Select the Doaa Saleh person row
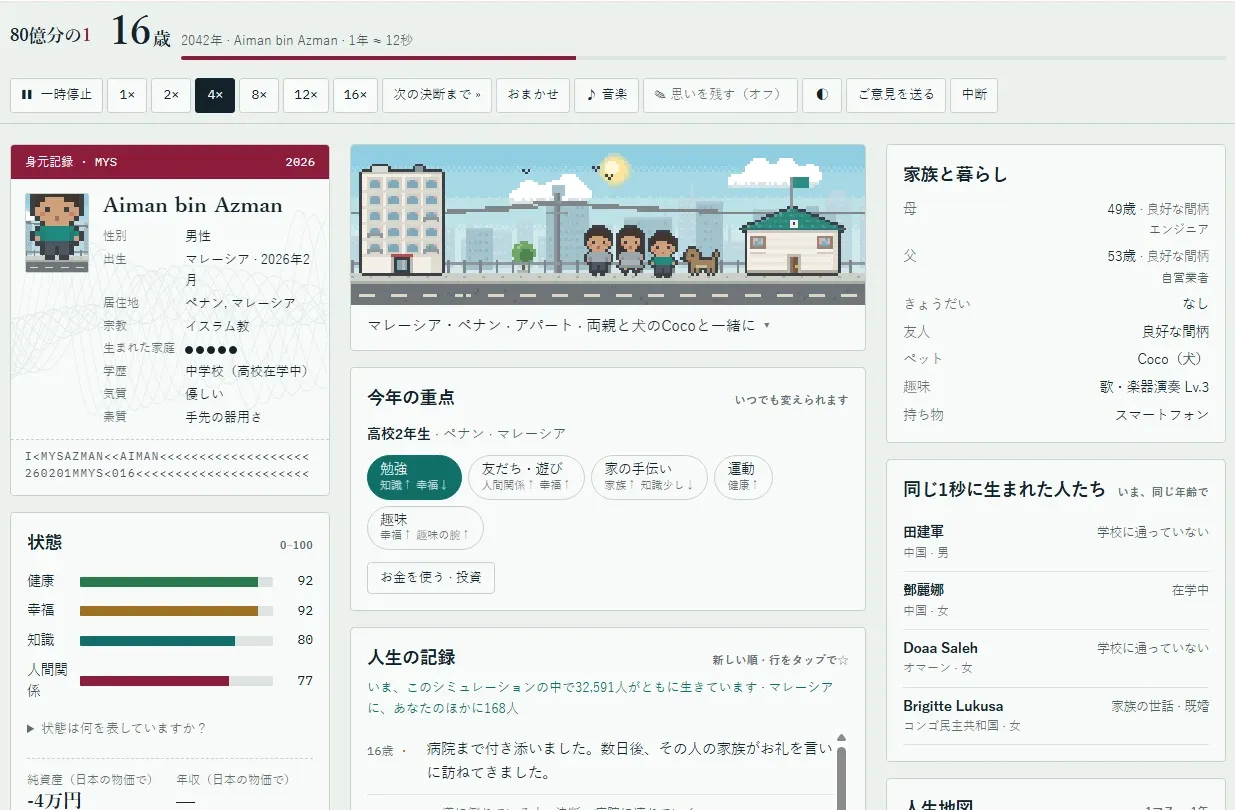This screenshot has width=1235, height=810. (x=1056, y=658)
